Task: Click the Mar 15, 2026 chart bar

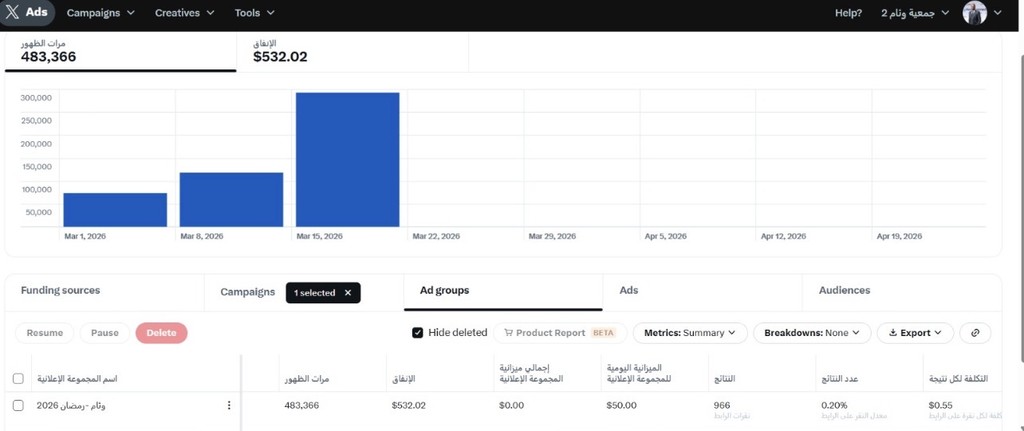Action: point(347,160)
